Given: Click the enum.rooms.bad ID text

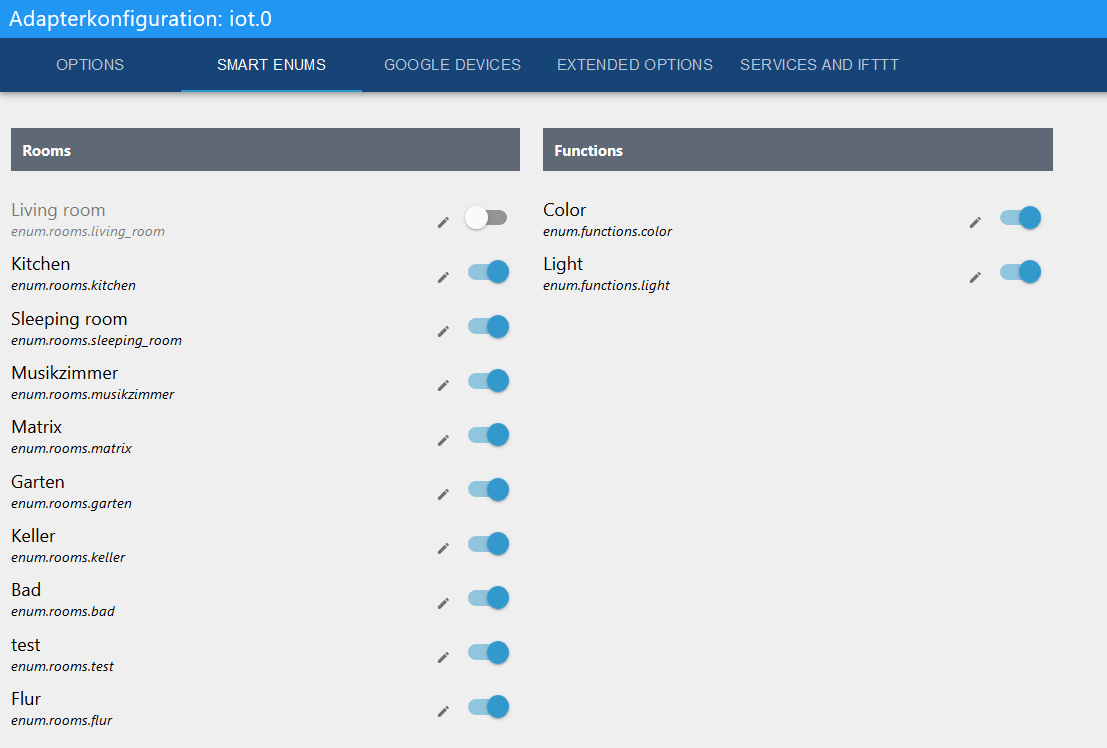Looking at the screenshot, I should coord(63,612).
